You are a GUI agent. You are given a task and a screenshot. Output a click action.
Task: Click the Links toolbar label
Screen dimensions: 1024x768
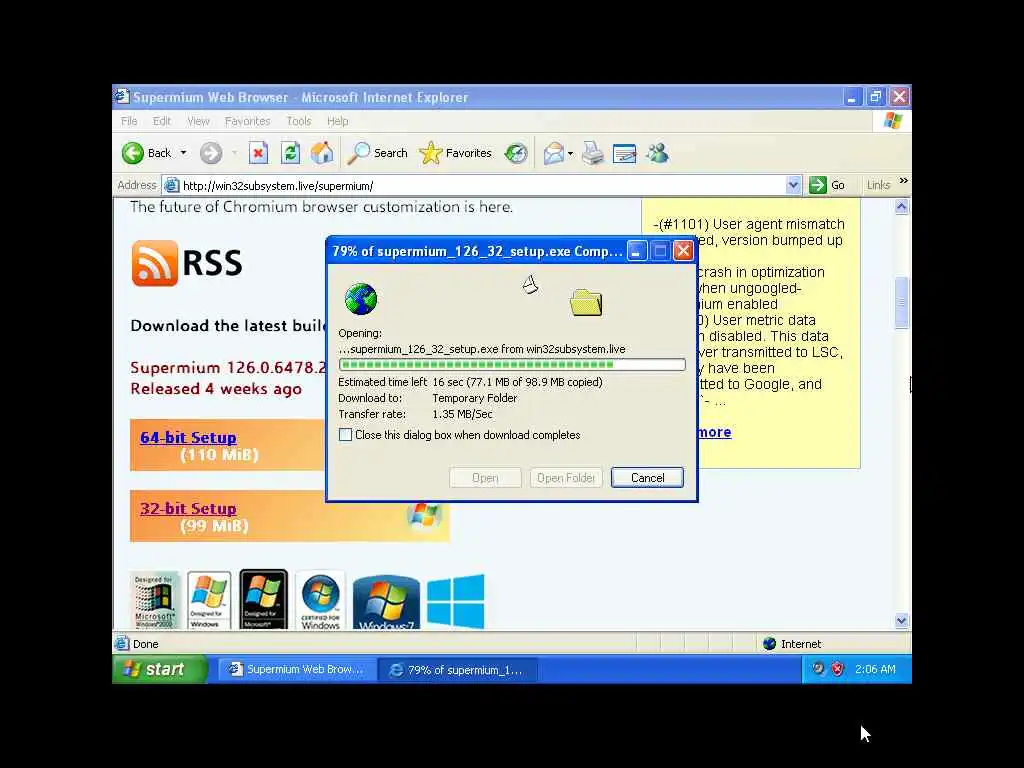tap(878, 185)
